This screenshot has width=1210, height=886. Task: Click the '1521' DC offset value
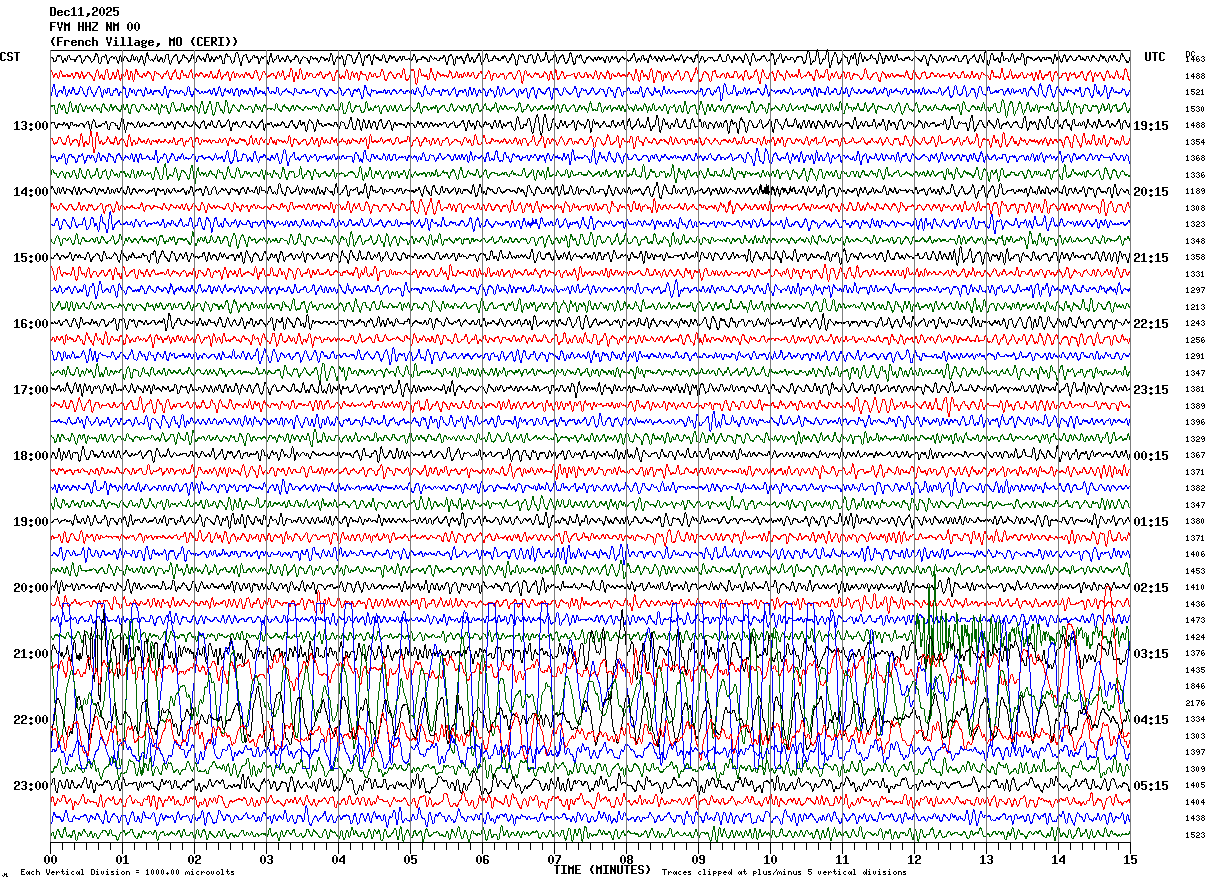point(1195,93)
